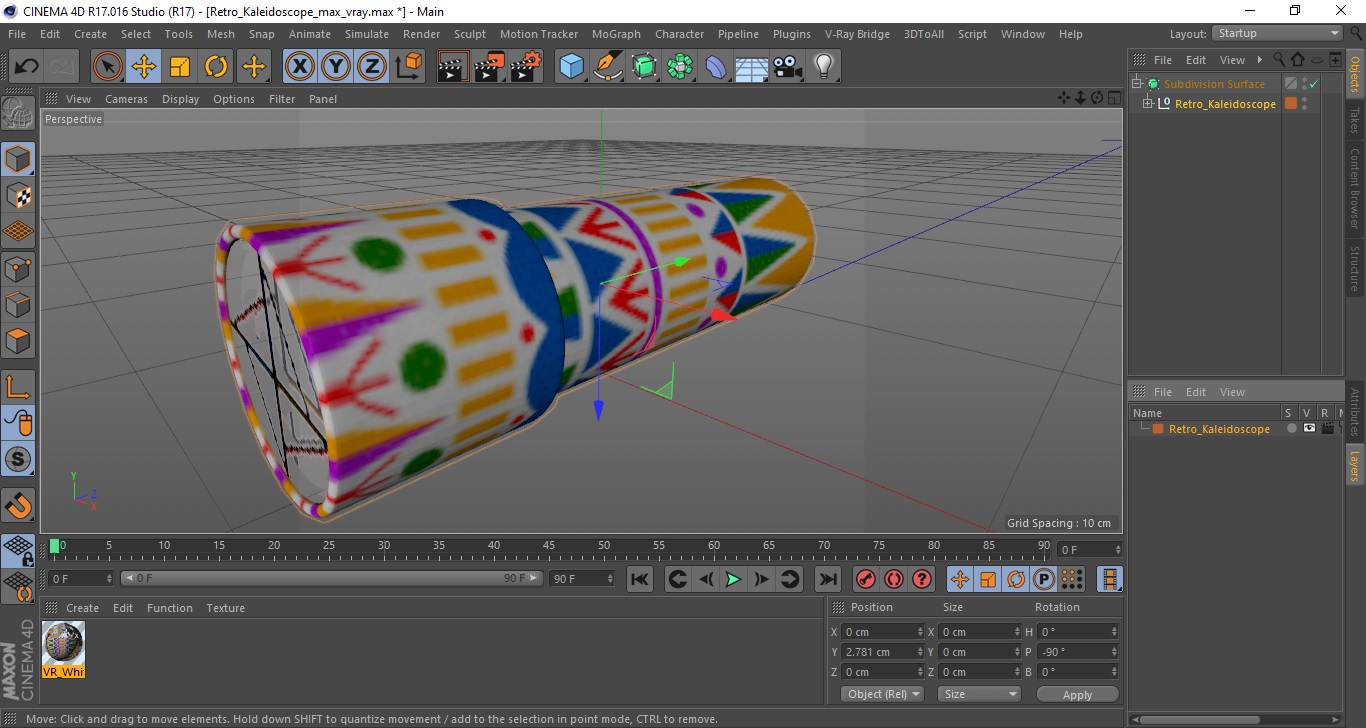This screenshot has height=728, width=1366.
Task: Click the Redo arrow icon
Action: tap(61, 67)
